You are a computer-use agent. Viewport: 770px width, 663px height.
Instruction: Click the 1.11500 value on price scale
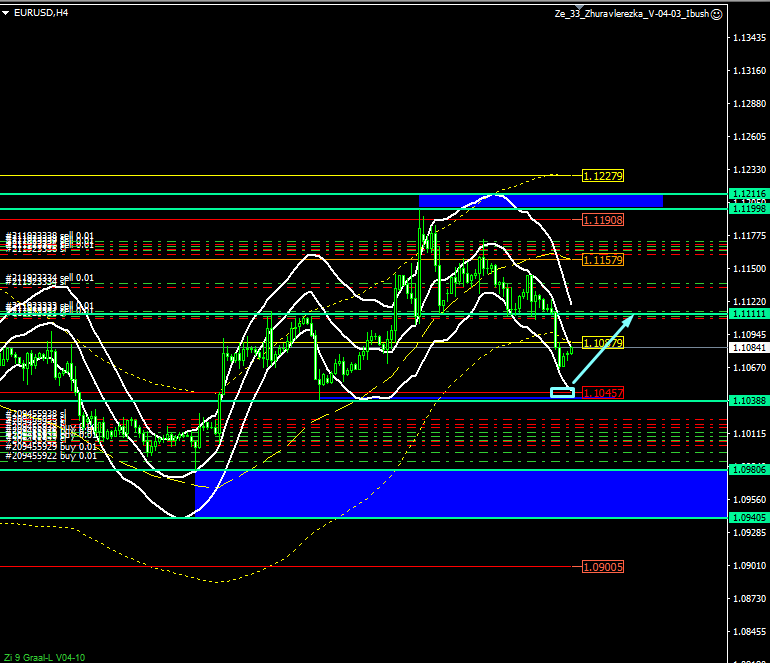tap(749, 269)
